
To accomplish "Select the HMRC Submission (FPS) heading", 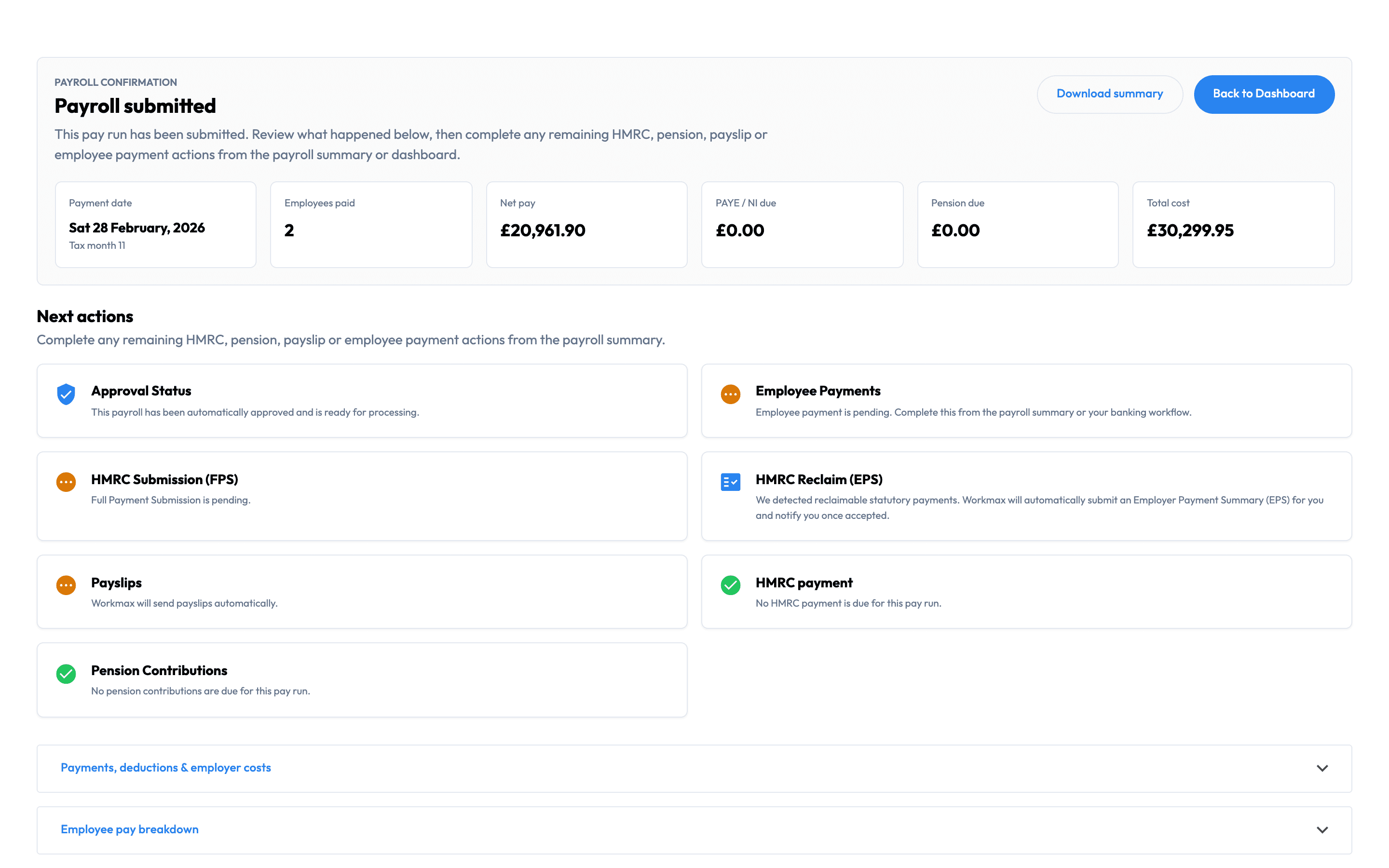I will (165, 479).
